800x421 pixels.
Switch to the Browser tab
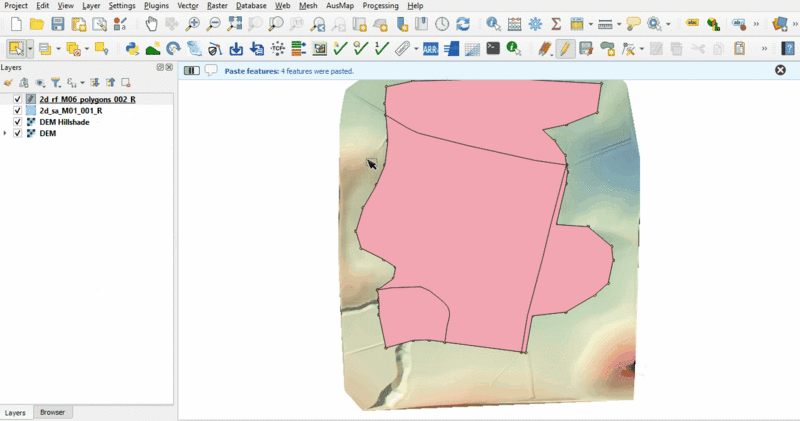[x=52, y=412]
